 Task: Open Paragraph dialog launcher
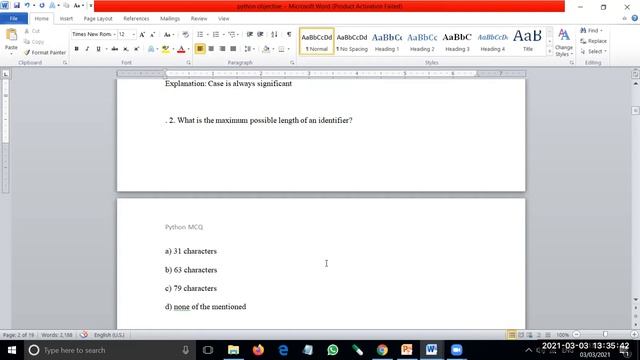292,63
